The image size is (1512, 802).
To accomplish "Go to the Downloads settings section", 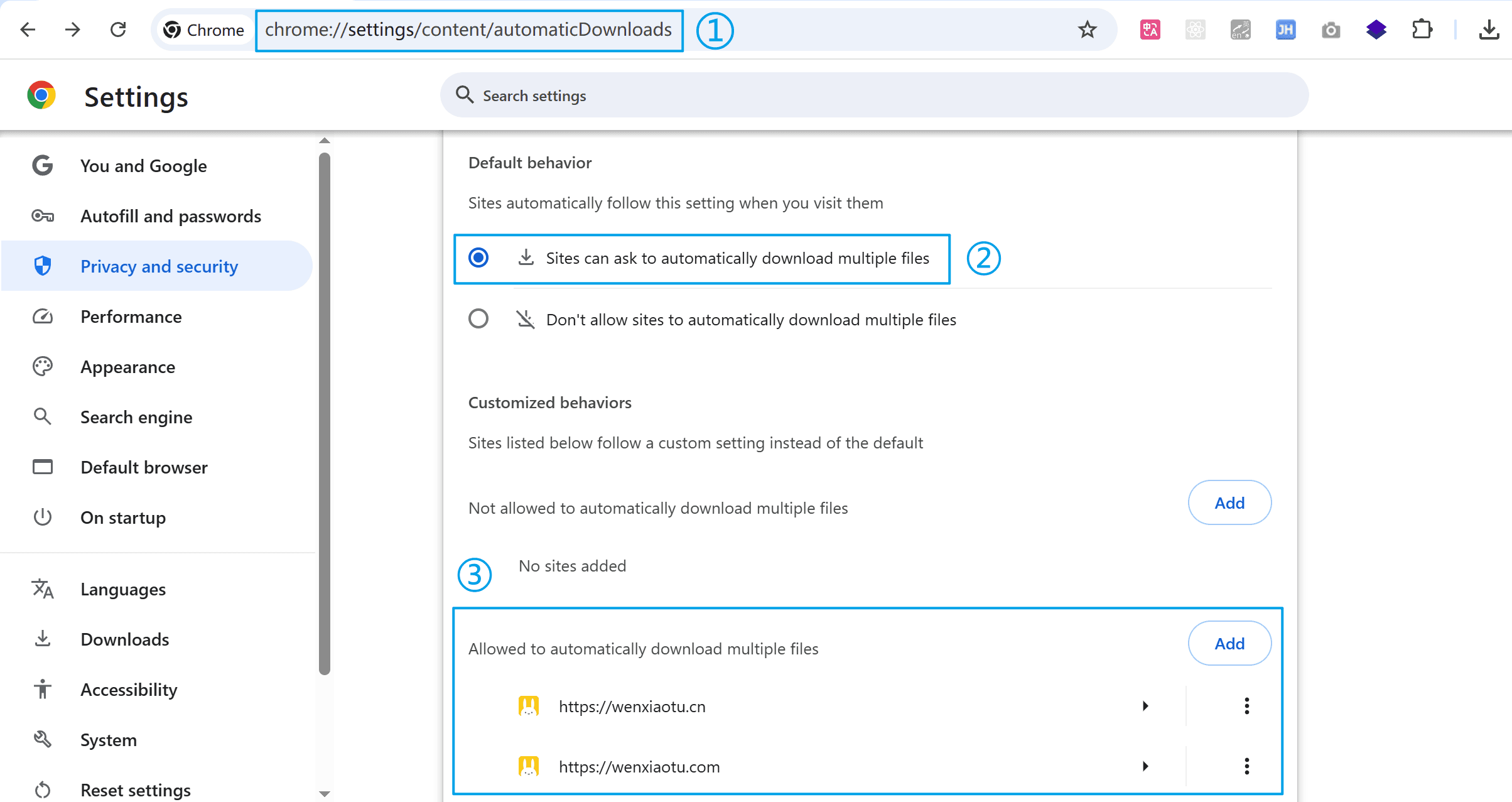I will tap(124, 639).
